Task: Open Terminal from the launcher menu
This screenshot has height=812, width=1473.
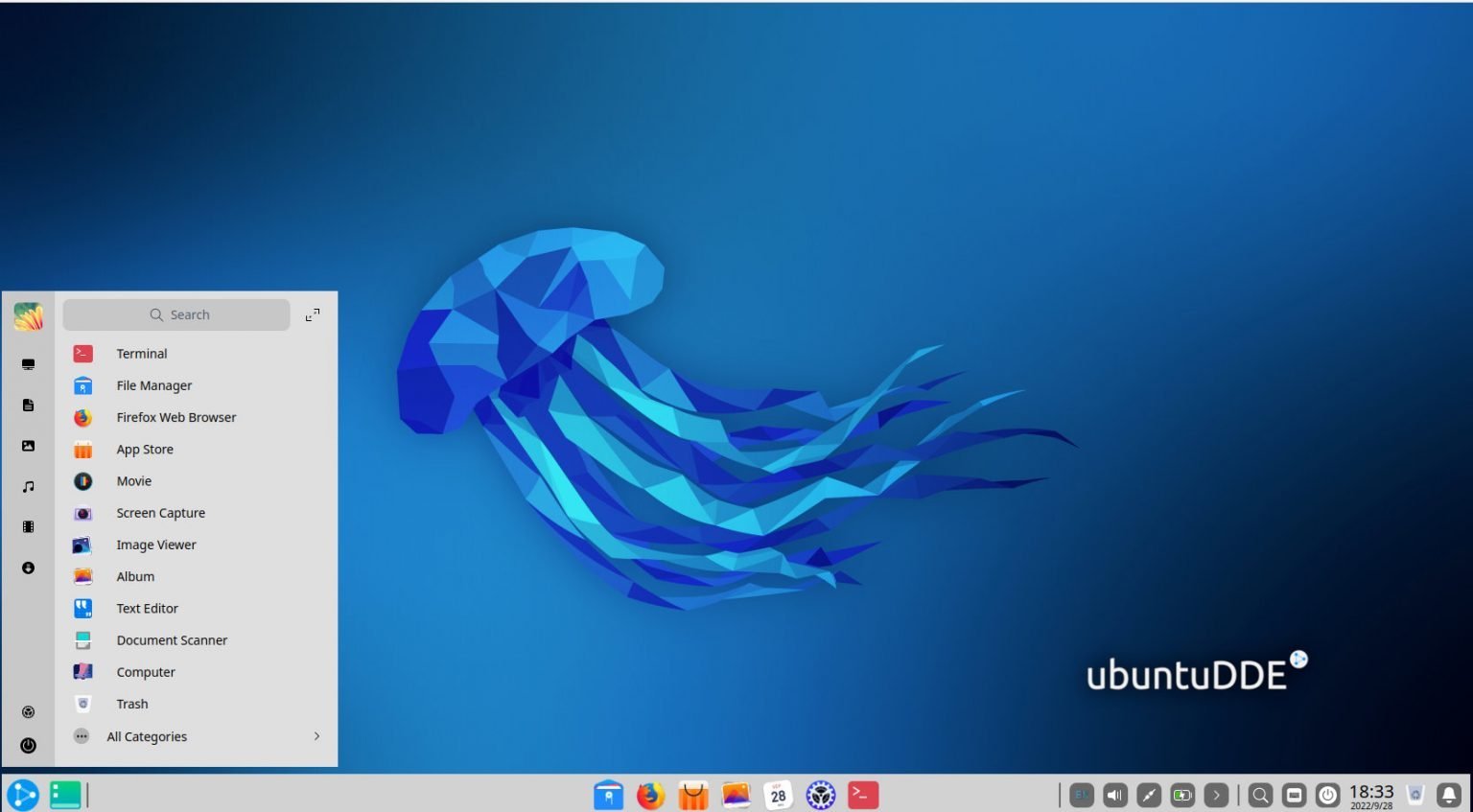Action: 142,353
